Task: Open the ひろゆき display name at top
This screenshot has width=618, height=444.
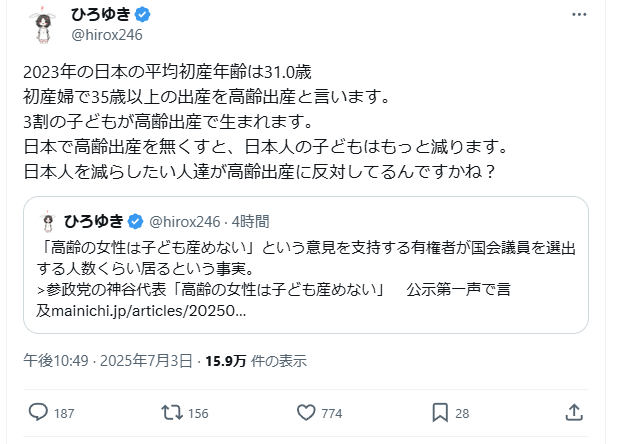Action: pos(100,16)
